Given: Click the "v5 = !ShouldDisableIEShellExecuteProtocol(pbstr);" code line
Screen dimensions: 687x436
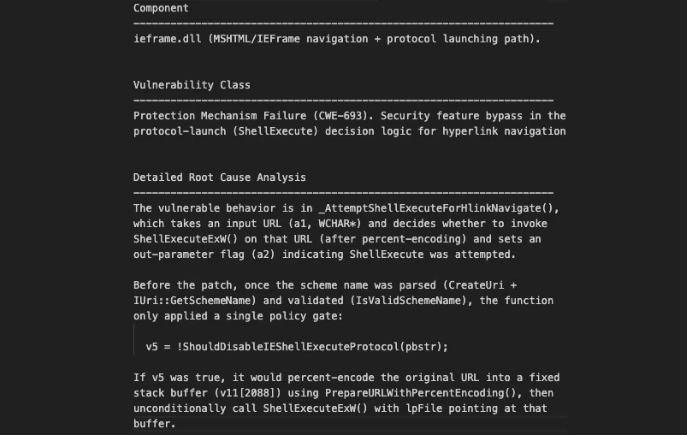Looking at the screenshot, I should (297, 347).
